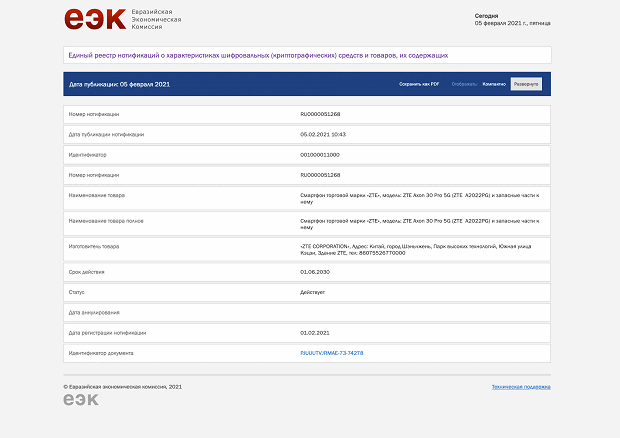Viewport: 620px width, 438px height.
Task: Click the RU0000051268 value just above 'Дата публикации нотификации'
Action: (320, 114)
